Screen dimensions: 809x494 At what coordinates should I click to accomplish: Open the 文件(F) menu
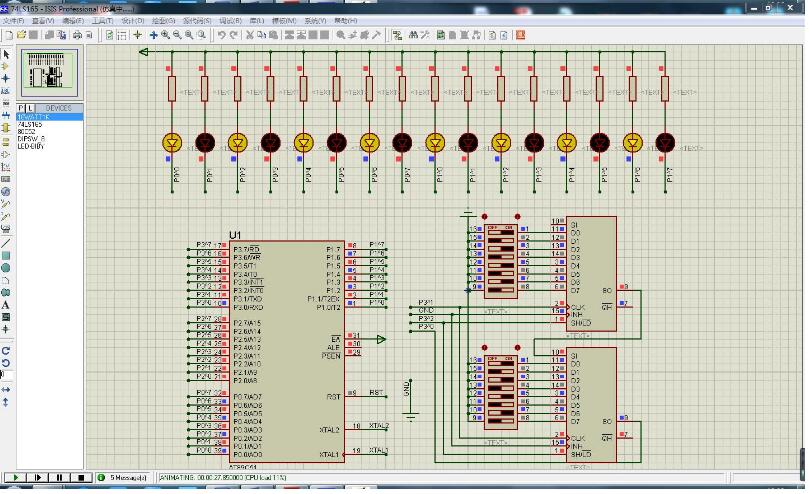[13, 20]
